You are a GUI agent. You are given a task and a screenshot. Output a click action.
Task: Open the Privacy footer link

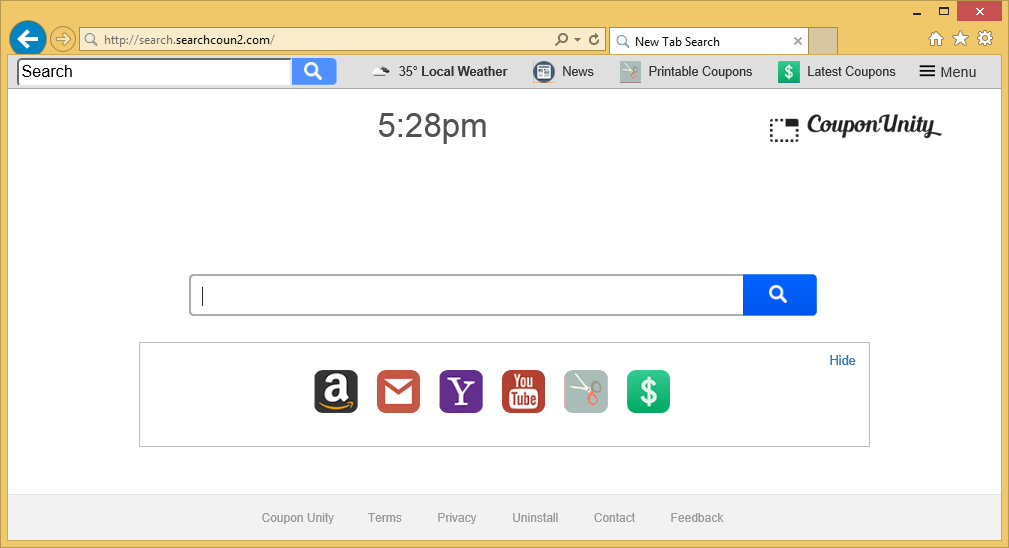[x=456, y=518]
